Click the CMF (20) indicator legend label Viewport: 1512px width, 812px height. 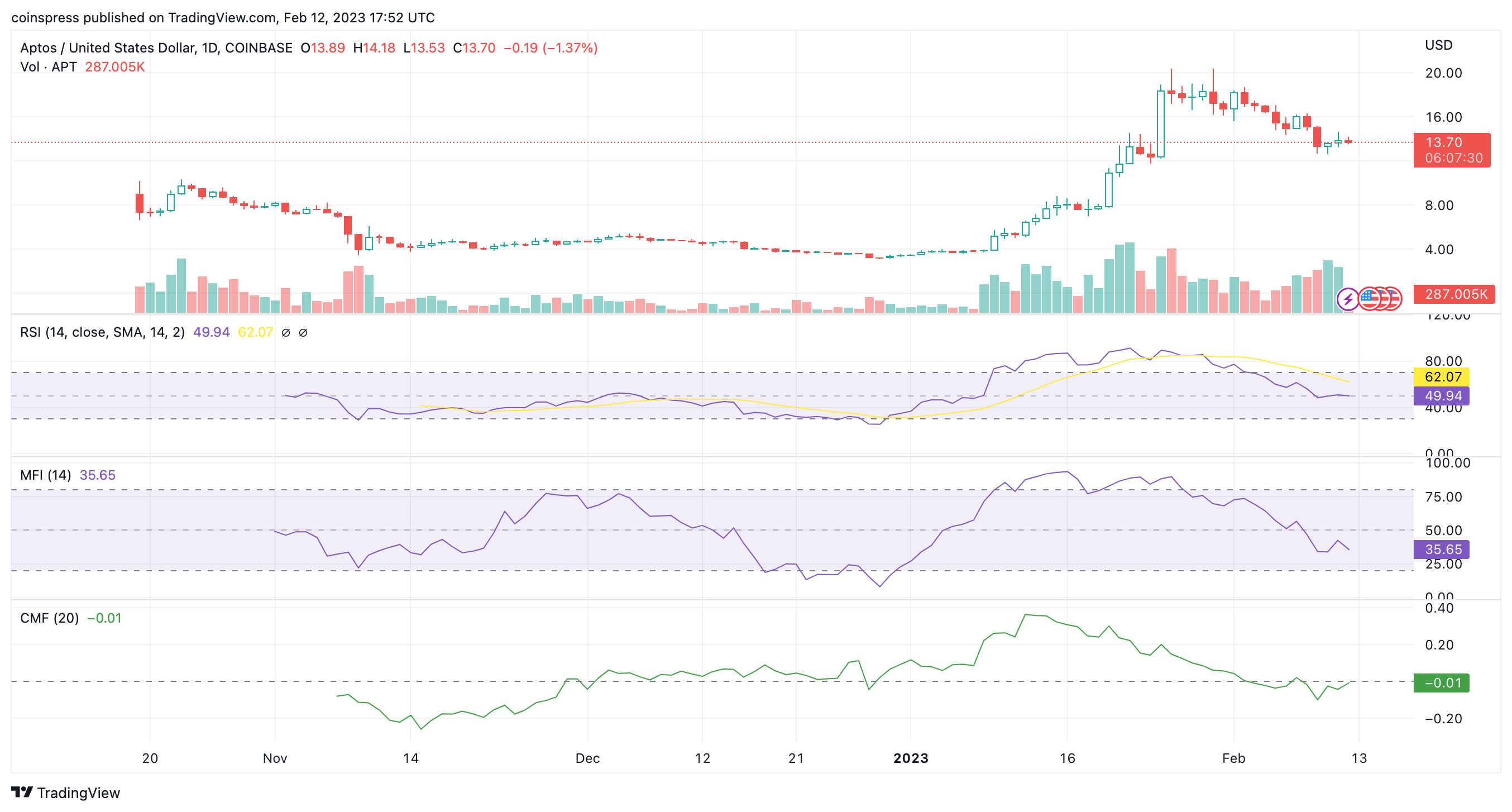pyautogui.click(x=49, y=618)
